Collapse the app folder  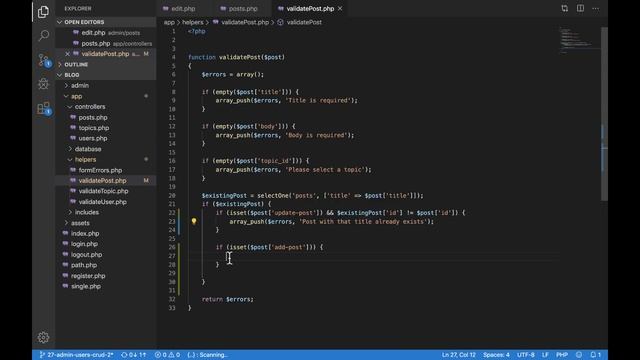pyautogui.click(x=105, y=96)
